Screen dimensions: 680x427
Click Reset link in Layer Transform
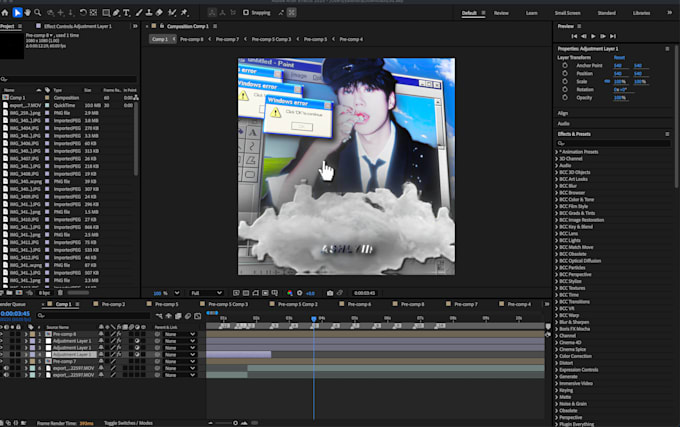(x=619, y=58)
